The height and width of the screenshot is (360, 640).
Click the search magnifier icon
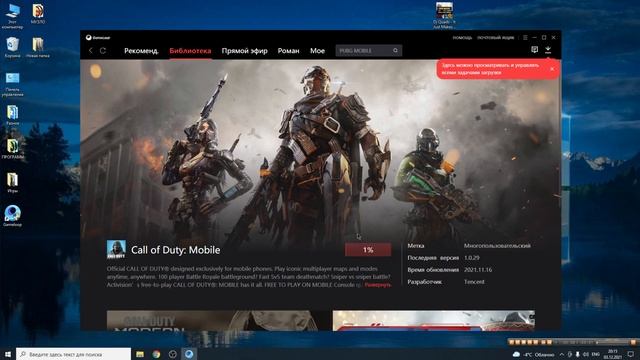point(396,51)
